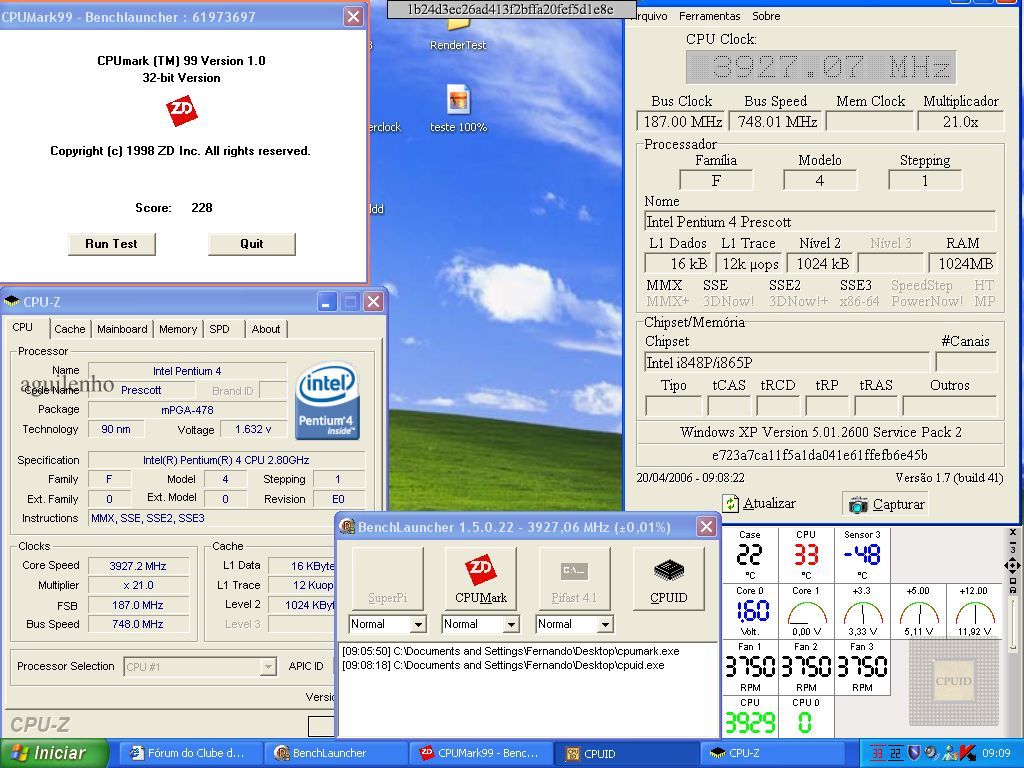Click the 'Intel i848P/i865P' Chipset field
Screen dimensions: 1024x768
click(786, 362)
